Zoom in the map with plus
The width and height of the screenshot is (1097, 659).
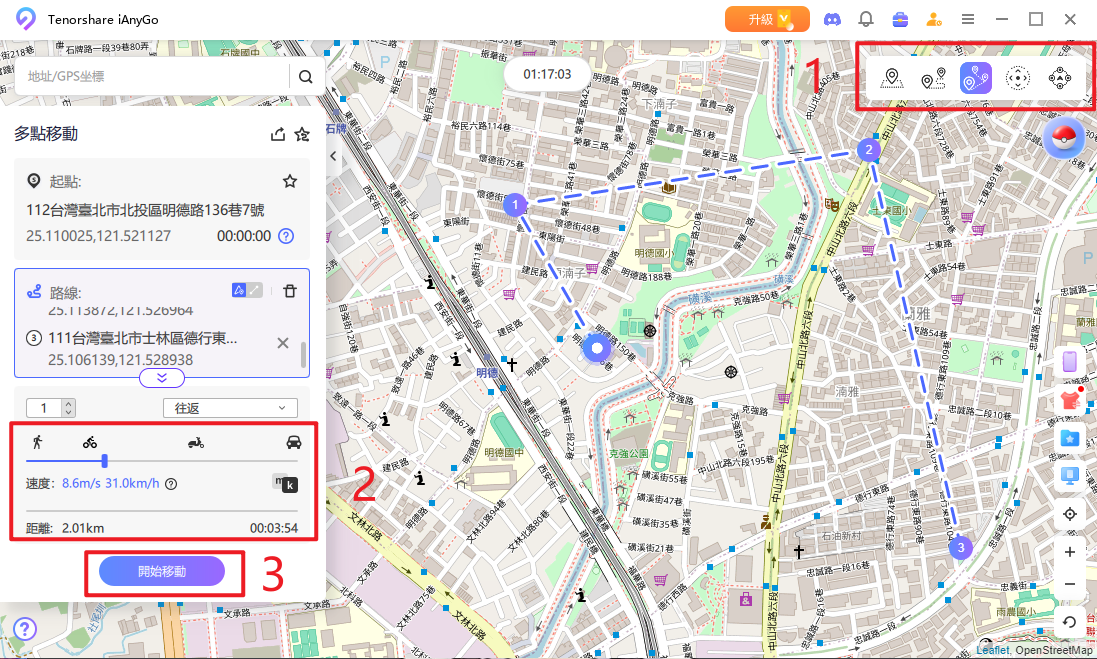click(1070, 552)
